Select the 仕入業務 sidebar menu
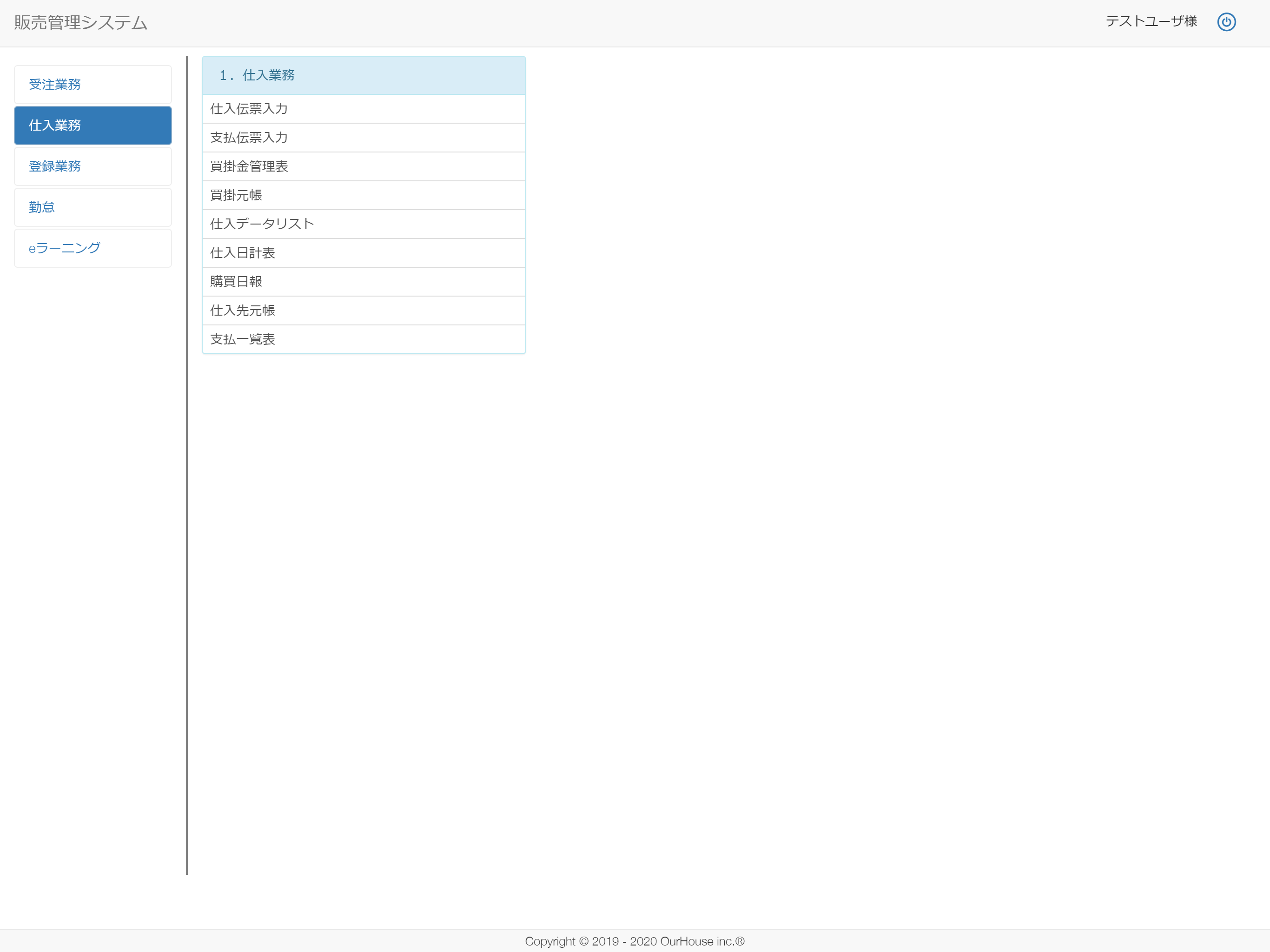The image size is (1270, 952). [x=93, y=125]
